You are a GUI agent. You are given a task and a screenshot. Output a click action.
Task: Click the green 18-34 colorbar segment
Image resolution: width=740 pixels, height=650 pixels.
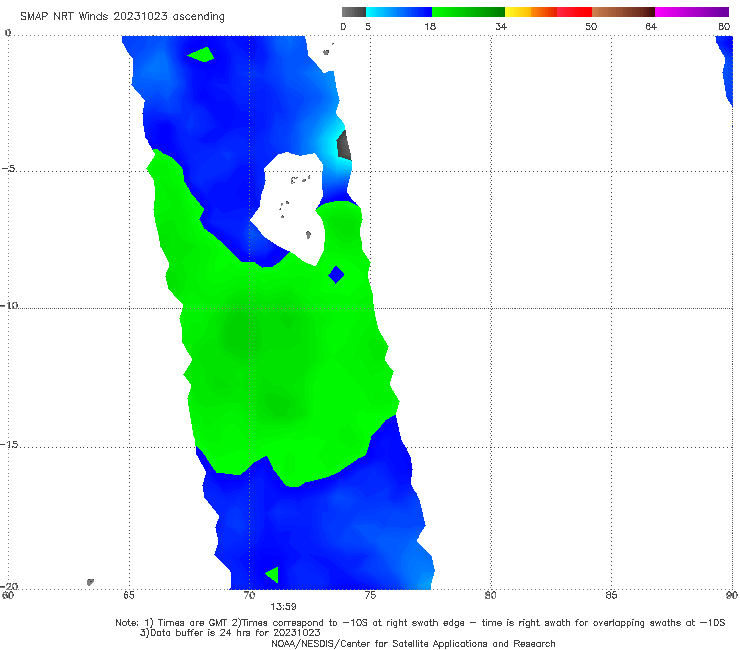tap(468, 12)
